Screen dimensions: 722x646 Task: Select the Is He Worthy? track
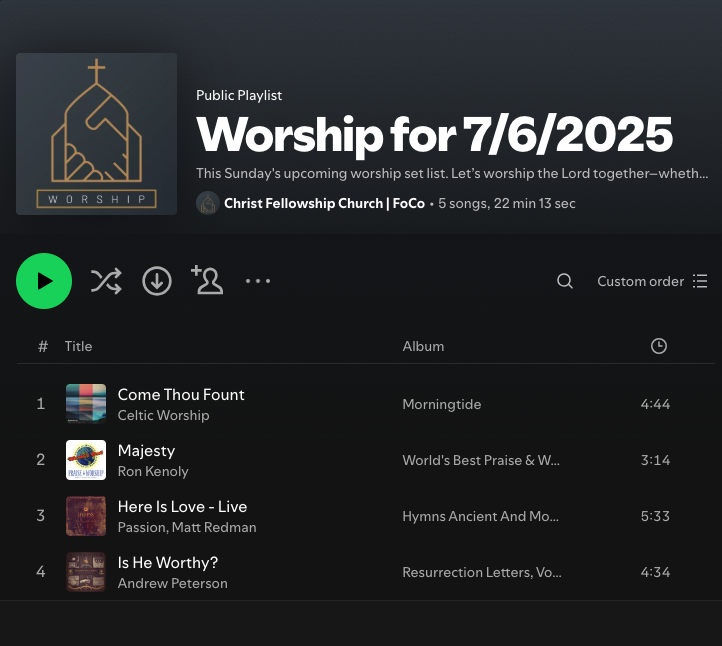pos(168,563)
